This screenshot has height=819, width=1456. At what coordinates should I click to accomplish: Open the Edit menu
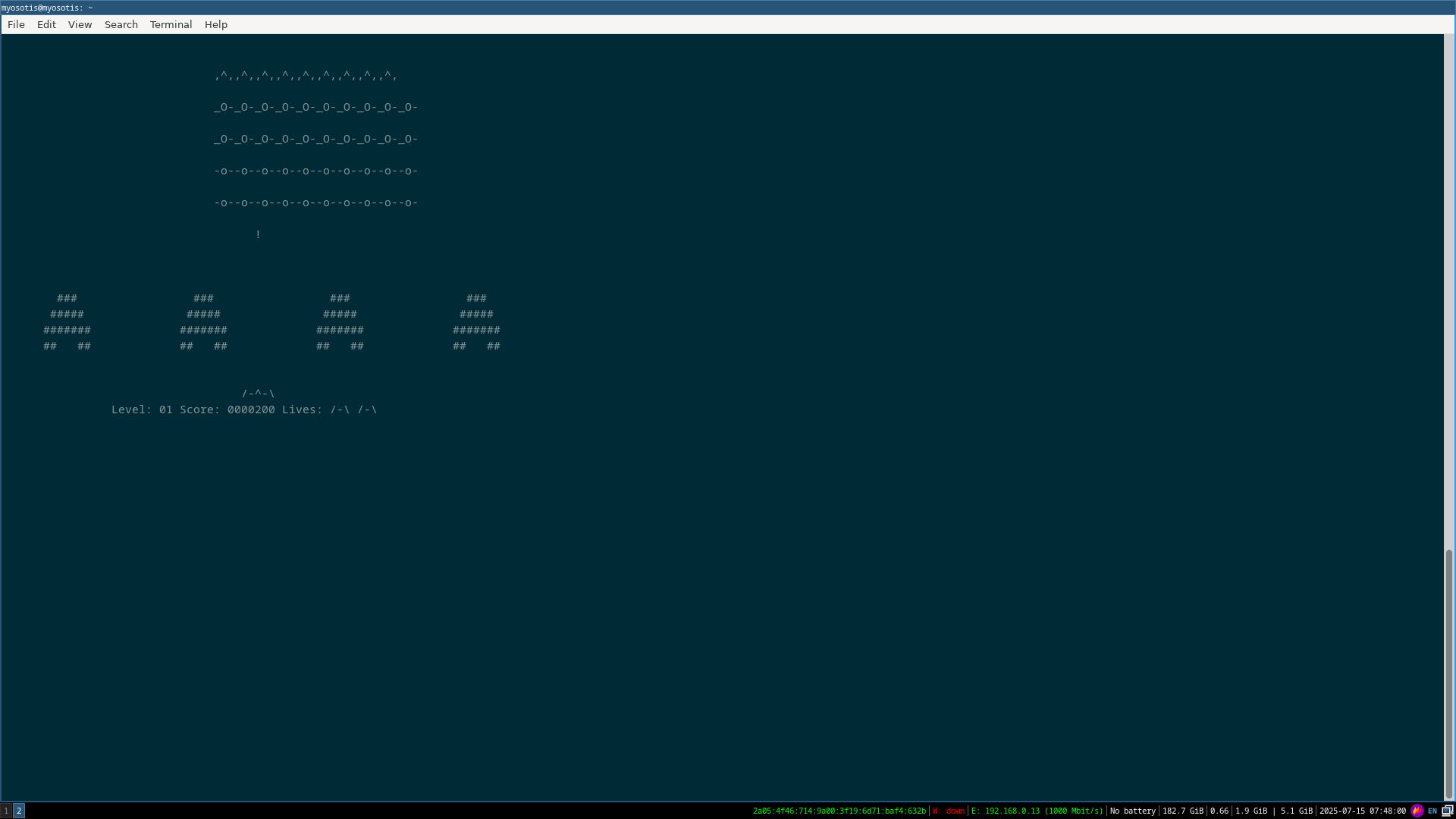[46, 24]
